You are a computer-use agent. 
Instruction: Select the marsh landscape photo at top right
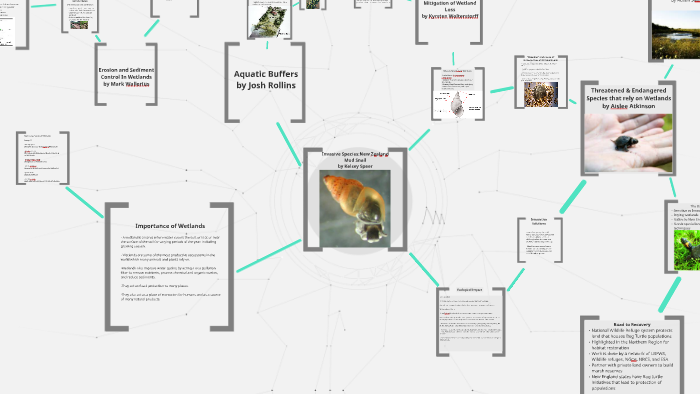[676, 34]
